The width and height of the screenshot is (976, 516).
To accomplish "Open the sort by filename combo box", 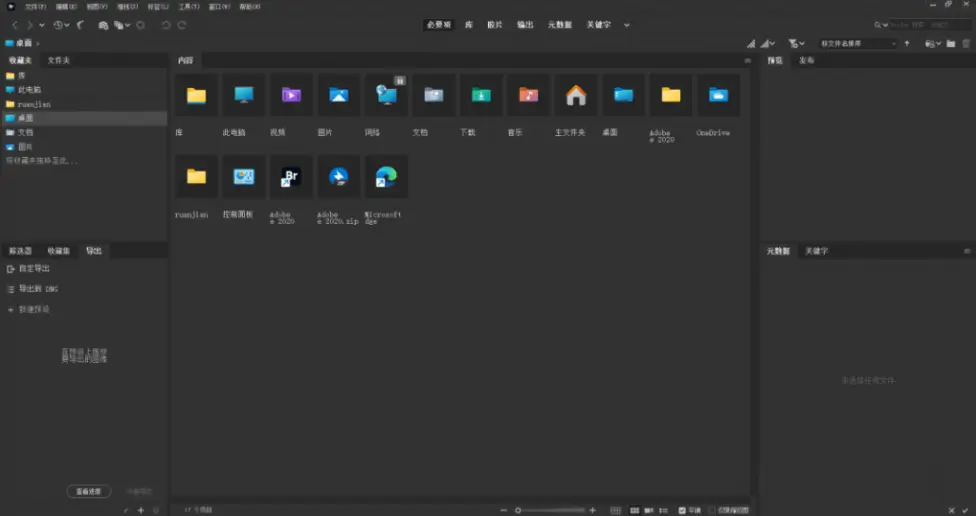I will [x=858, y=44].
